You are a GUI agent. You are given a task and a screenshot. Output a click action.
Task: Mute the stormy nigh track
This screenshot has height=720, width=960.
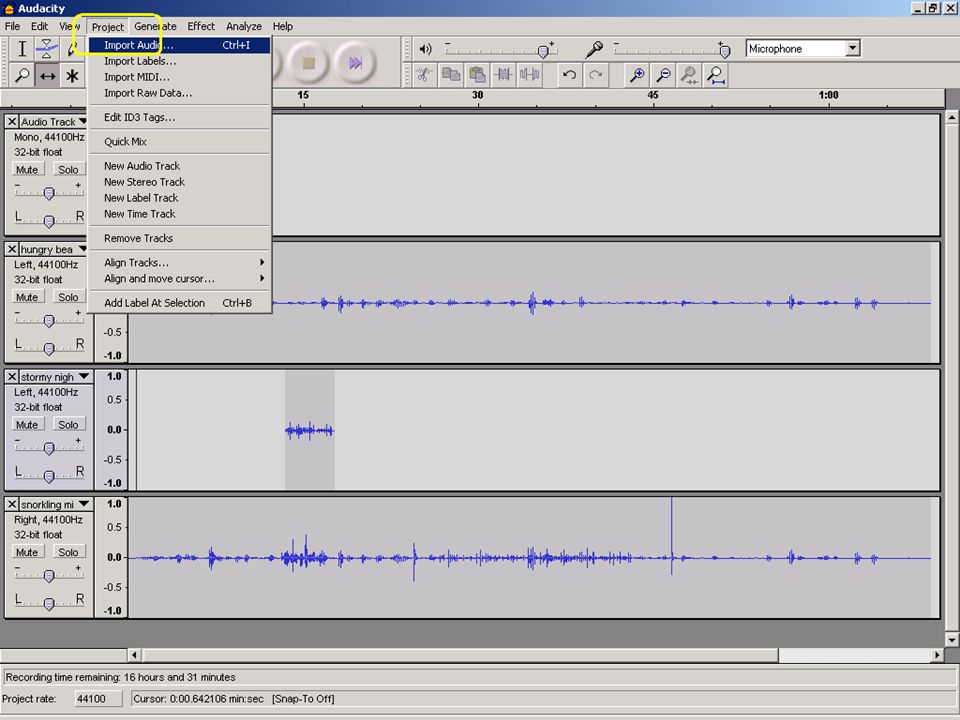tap(27, 424)
